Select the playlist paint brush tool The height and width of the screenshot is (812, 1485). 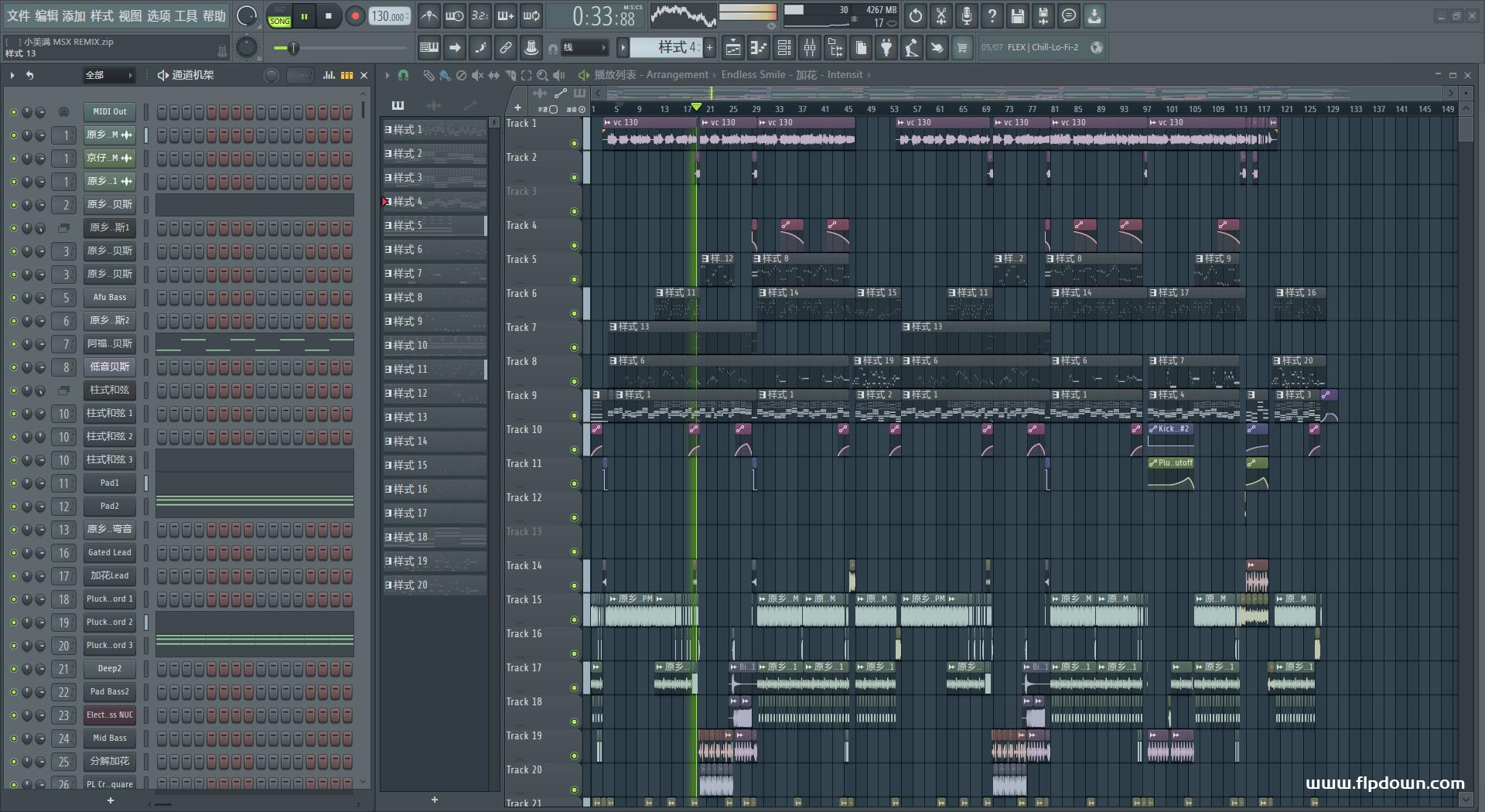point(445,75)
